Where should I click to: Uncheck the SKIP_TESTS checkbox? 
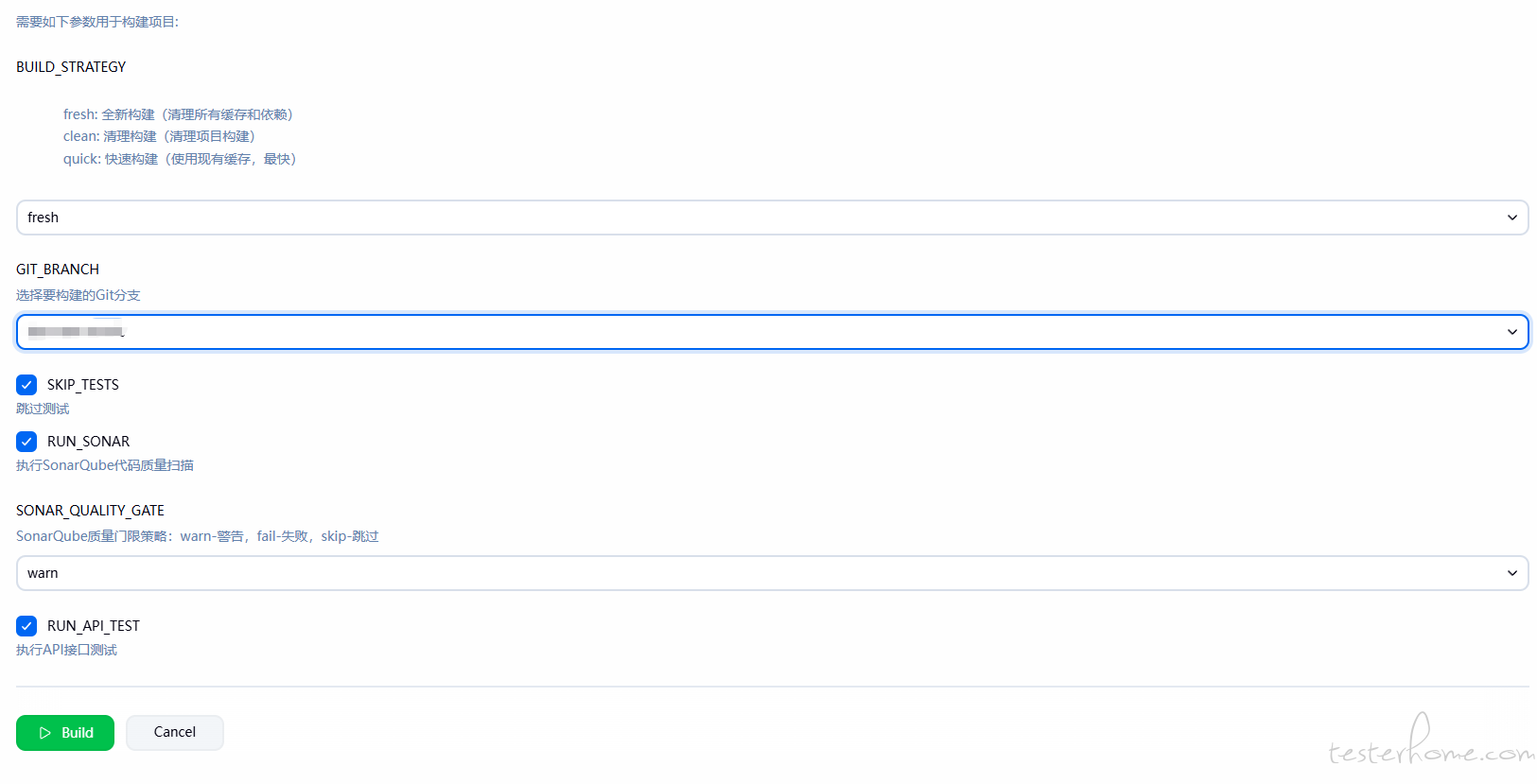pos(26,385)
